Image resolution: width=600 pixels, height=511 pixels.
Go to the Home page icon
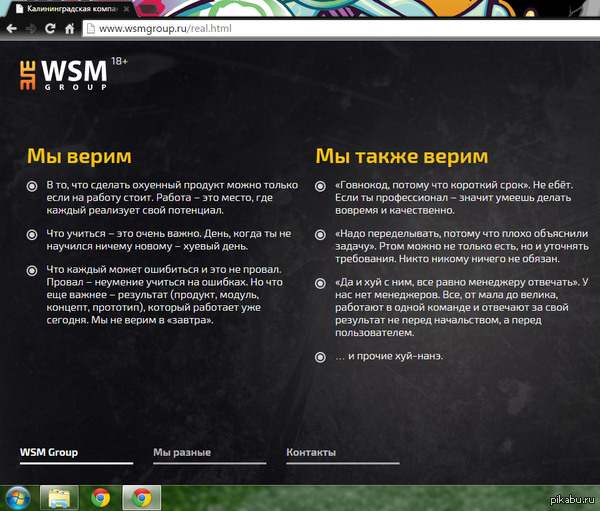point(69,29)
